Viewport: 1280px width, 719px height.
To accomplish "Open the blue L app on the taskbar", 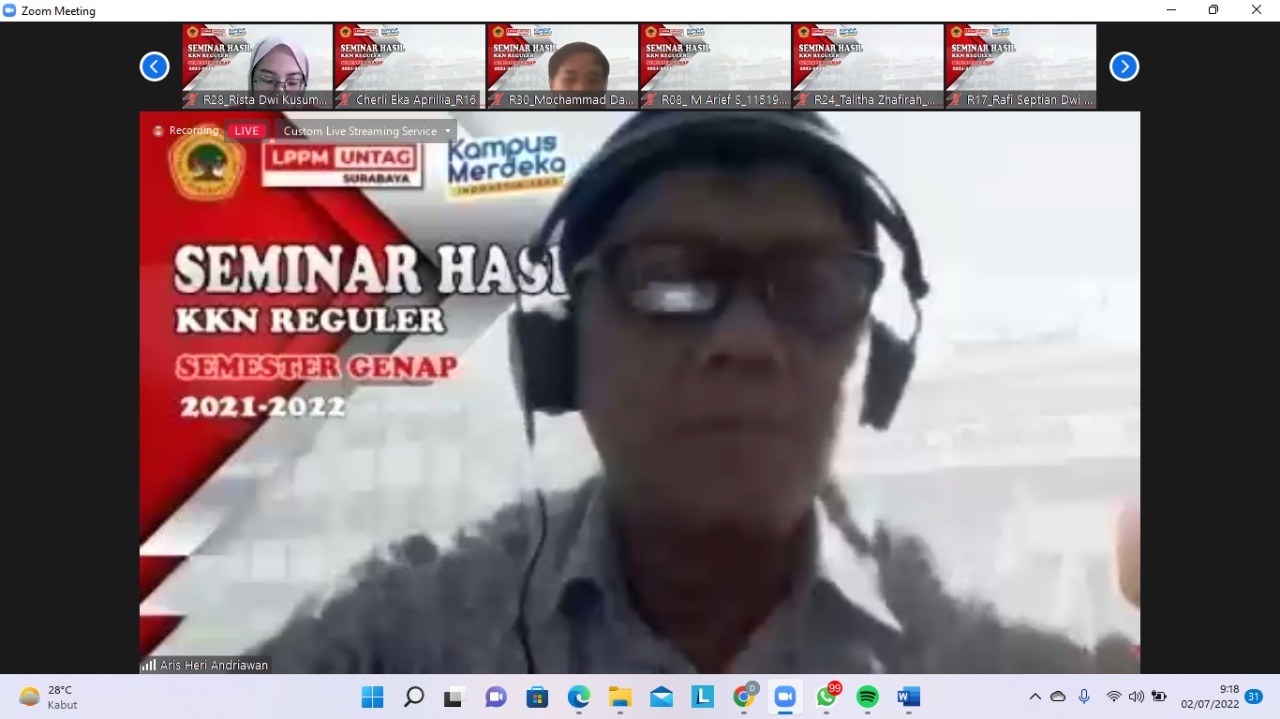I will 703,697.
